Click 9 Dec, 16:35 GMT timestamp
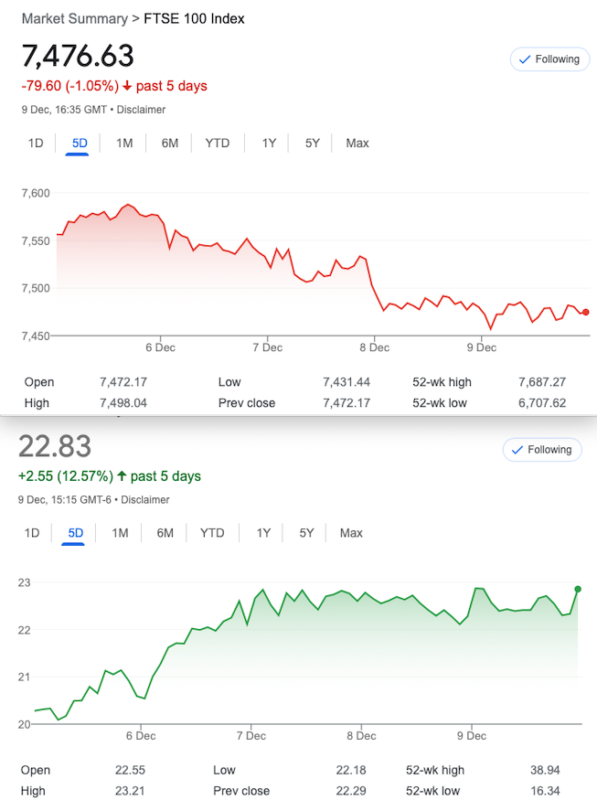This screenshot has width=597, height=800. tap(64, 110)
